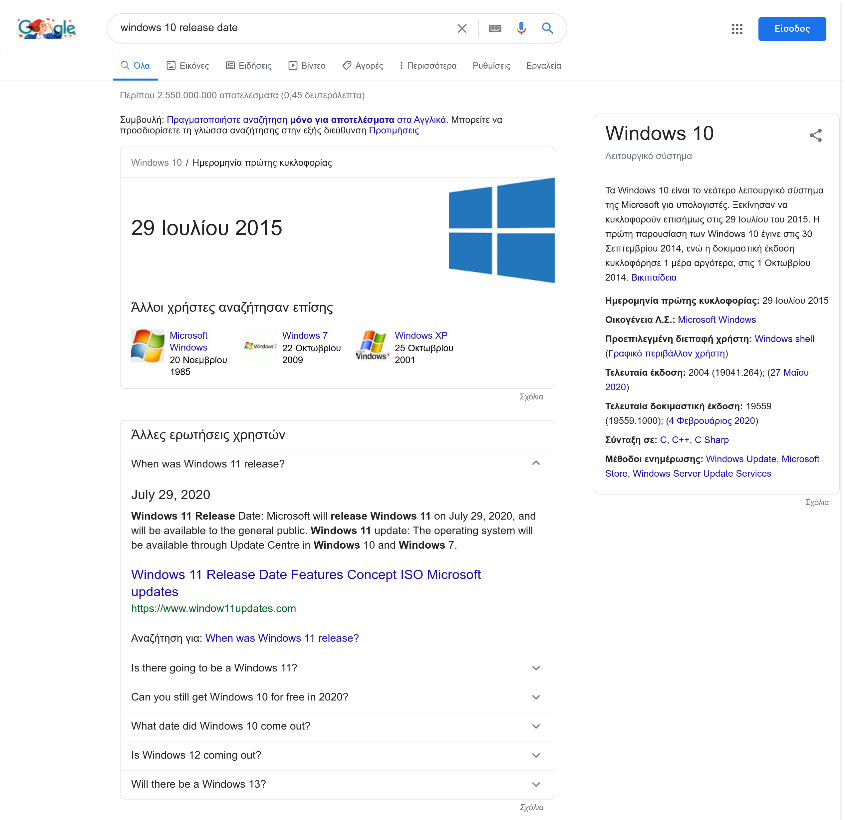
Task: Expand 'Will there be a Windows 13?'
Action: 337,784
